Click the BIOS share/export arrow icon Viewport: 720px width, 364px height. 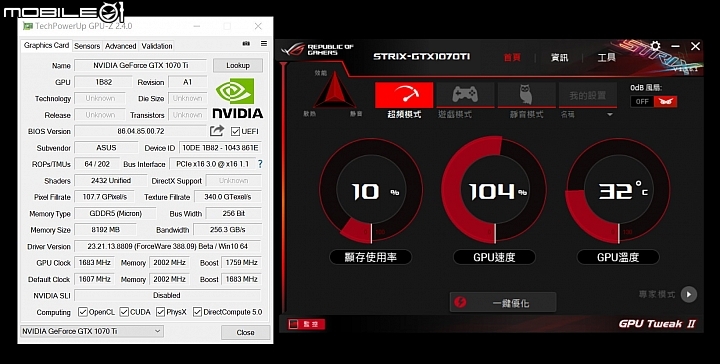click(x=217, y=131)
